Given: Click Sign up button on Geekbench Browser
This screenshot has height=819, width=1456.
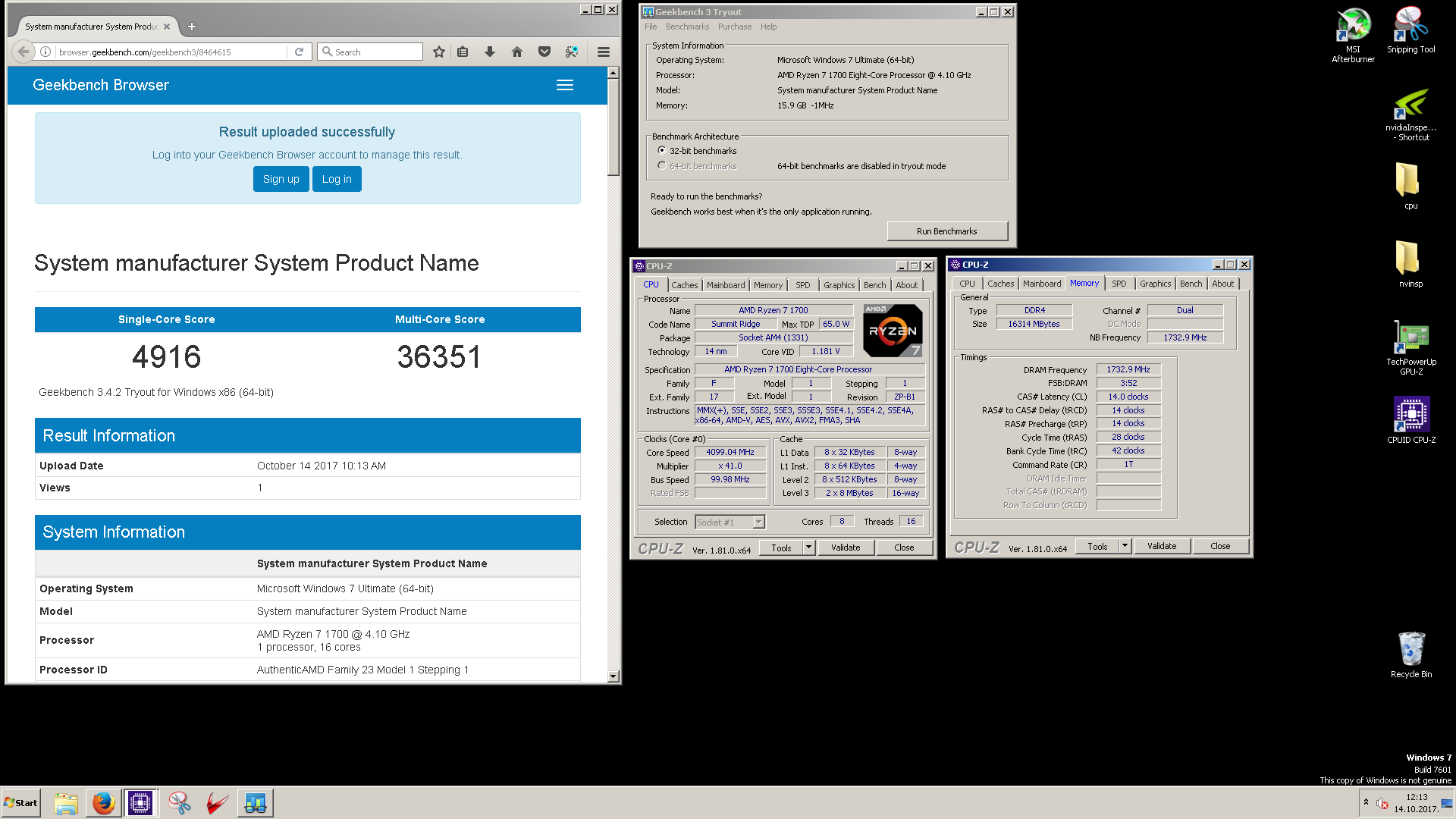Looking at the screenshot, I should [281, 179].
